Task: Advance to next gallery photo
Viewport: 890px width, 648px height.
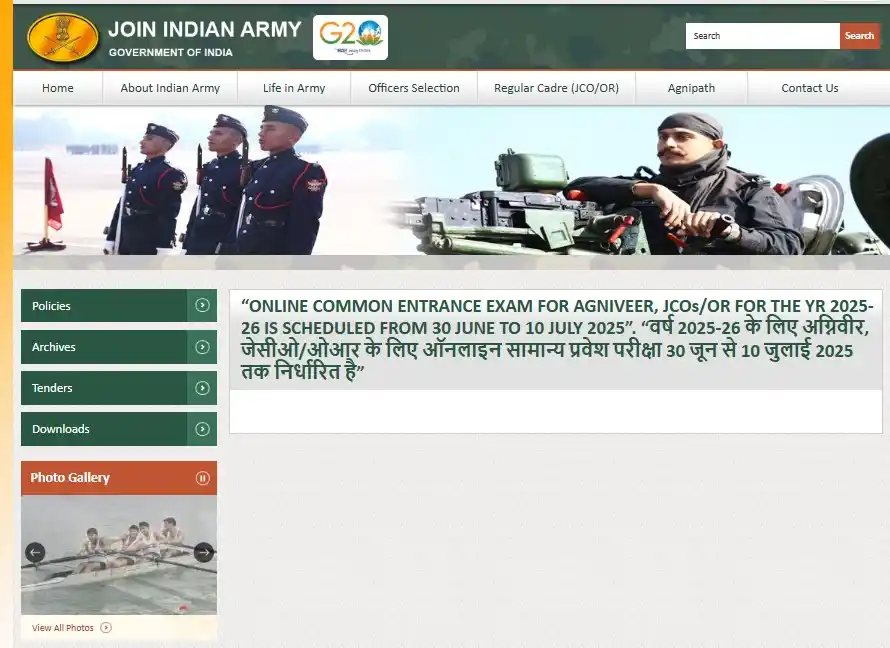Action: tap(204, 552)
